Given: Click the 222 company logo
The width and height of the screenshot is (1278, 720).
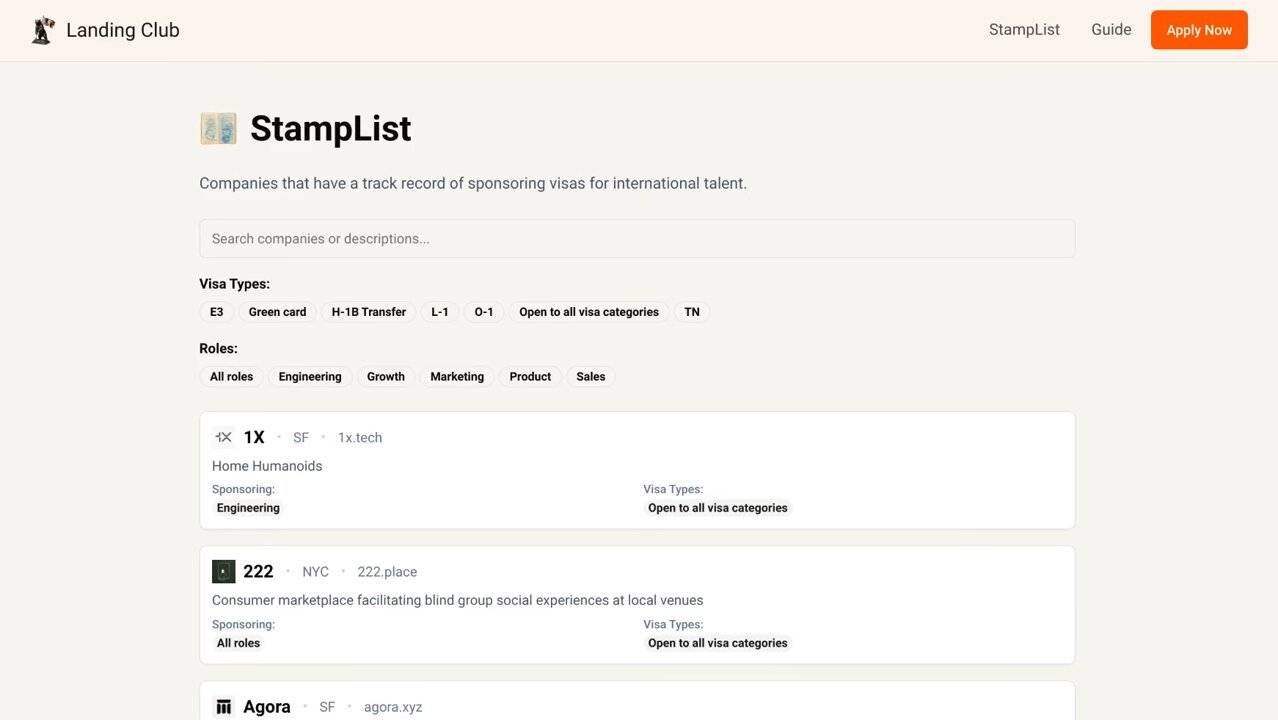Looking at the screenshot, I should (x=224, y=571).
